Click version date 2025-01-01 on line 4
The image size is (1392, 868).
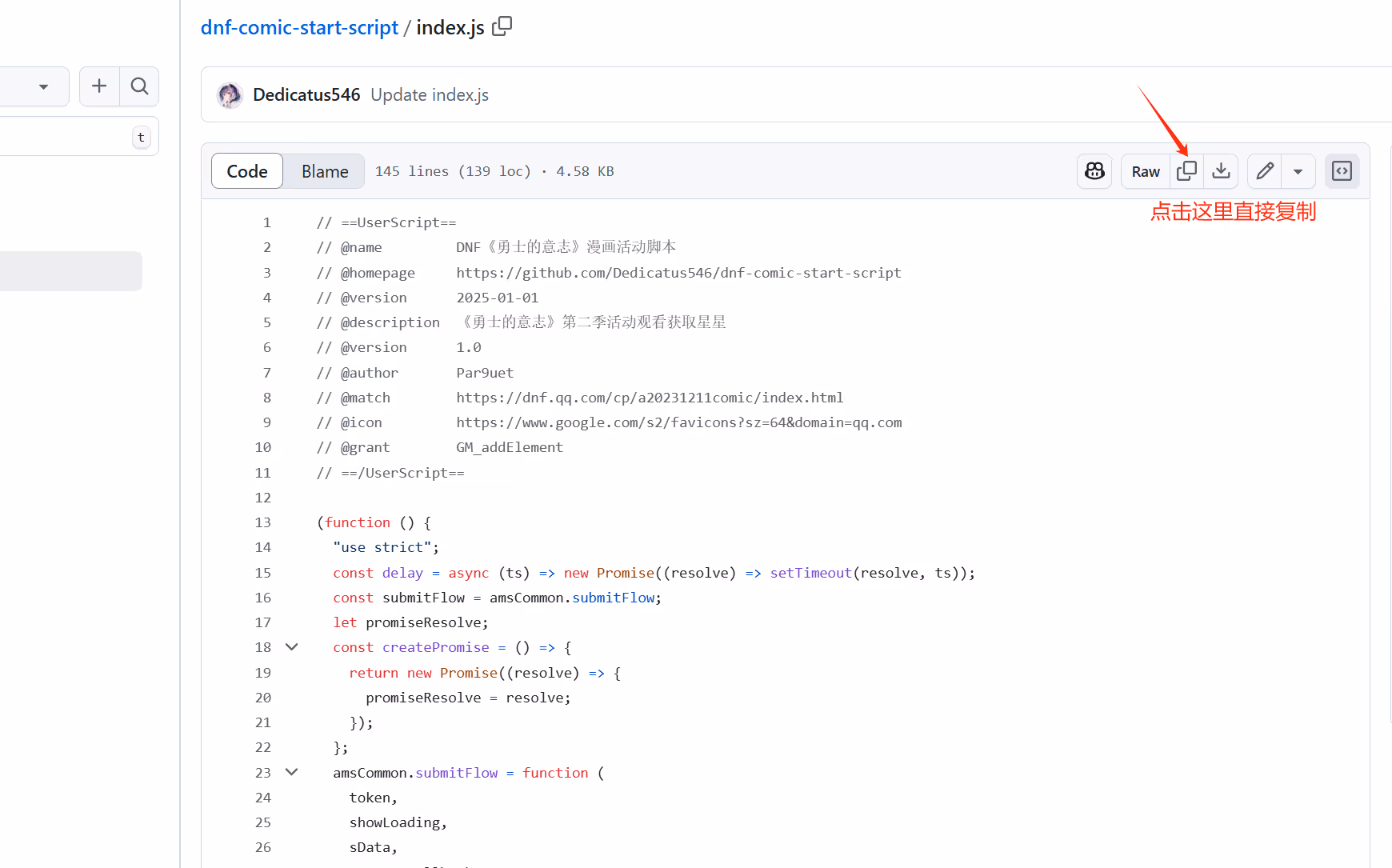[498, 298]
